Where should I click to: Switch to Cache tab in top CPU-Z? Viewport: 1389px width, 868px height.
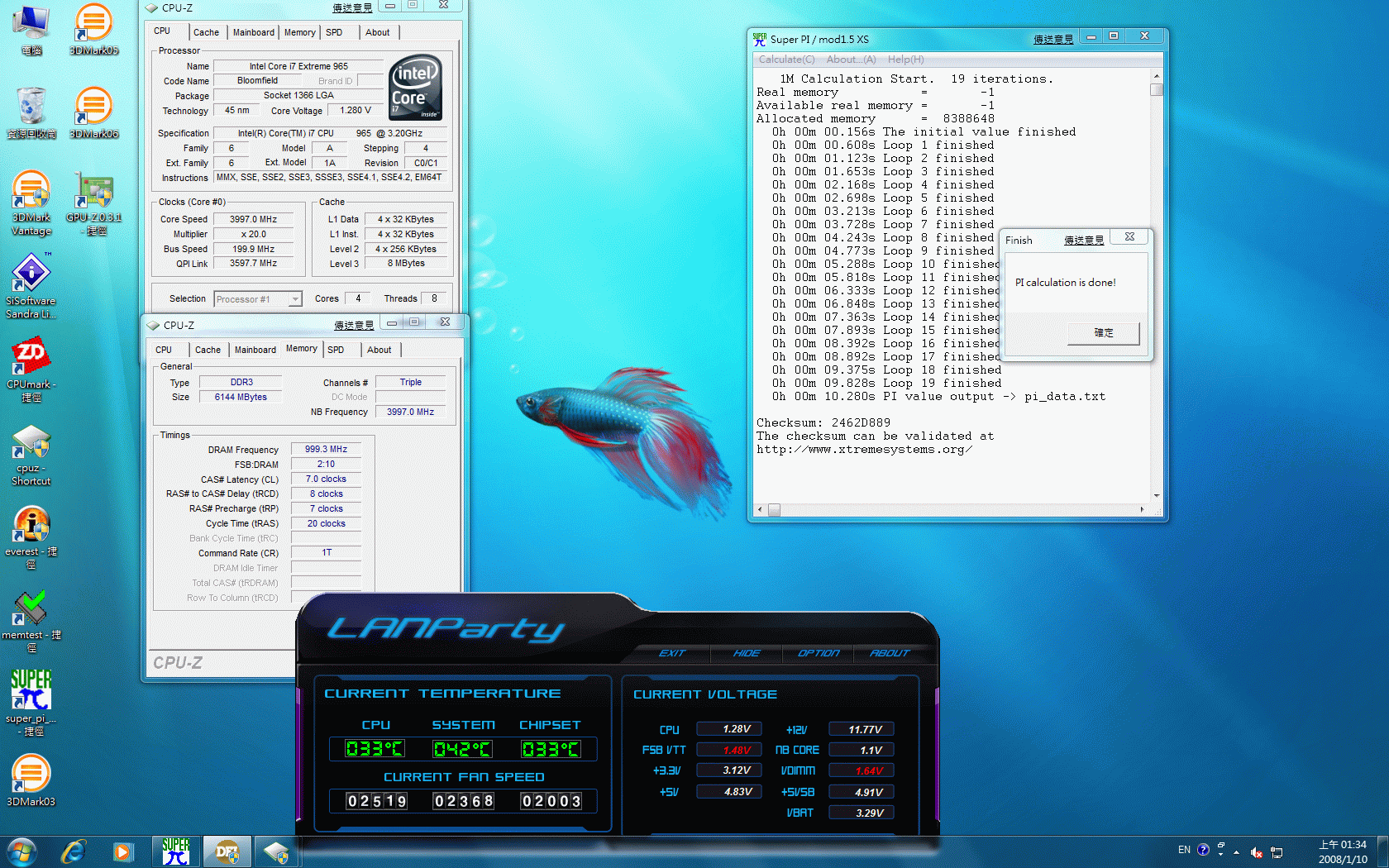click(x=206, y=32)
